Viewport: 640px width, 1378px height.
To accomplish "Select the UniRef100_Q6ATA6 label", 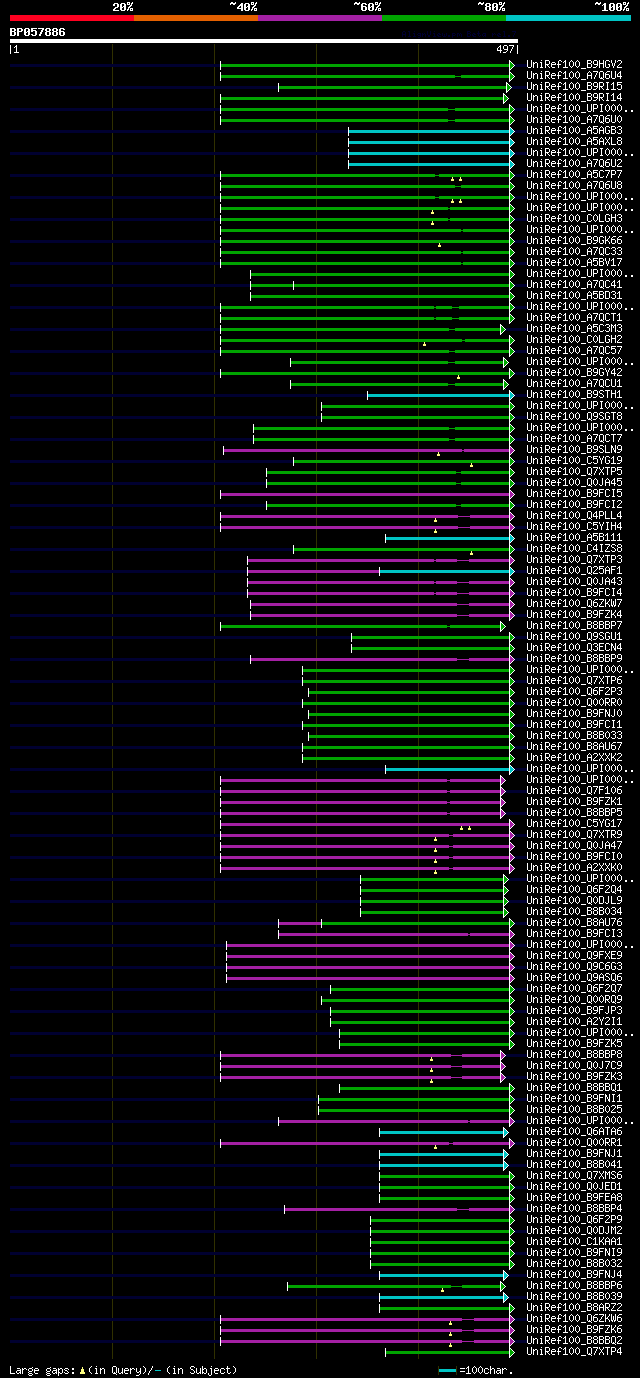I will [x=574, y=1131].
